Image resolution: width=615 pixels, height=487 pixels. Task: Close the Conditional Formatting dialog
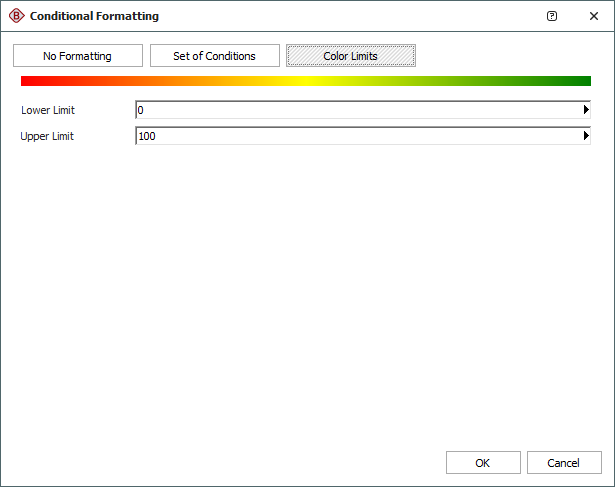click(x=593, y=16)
